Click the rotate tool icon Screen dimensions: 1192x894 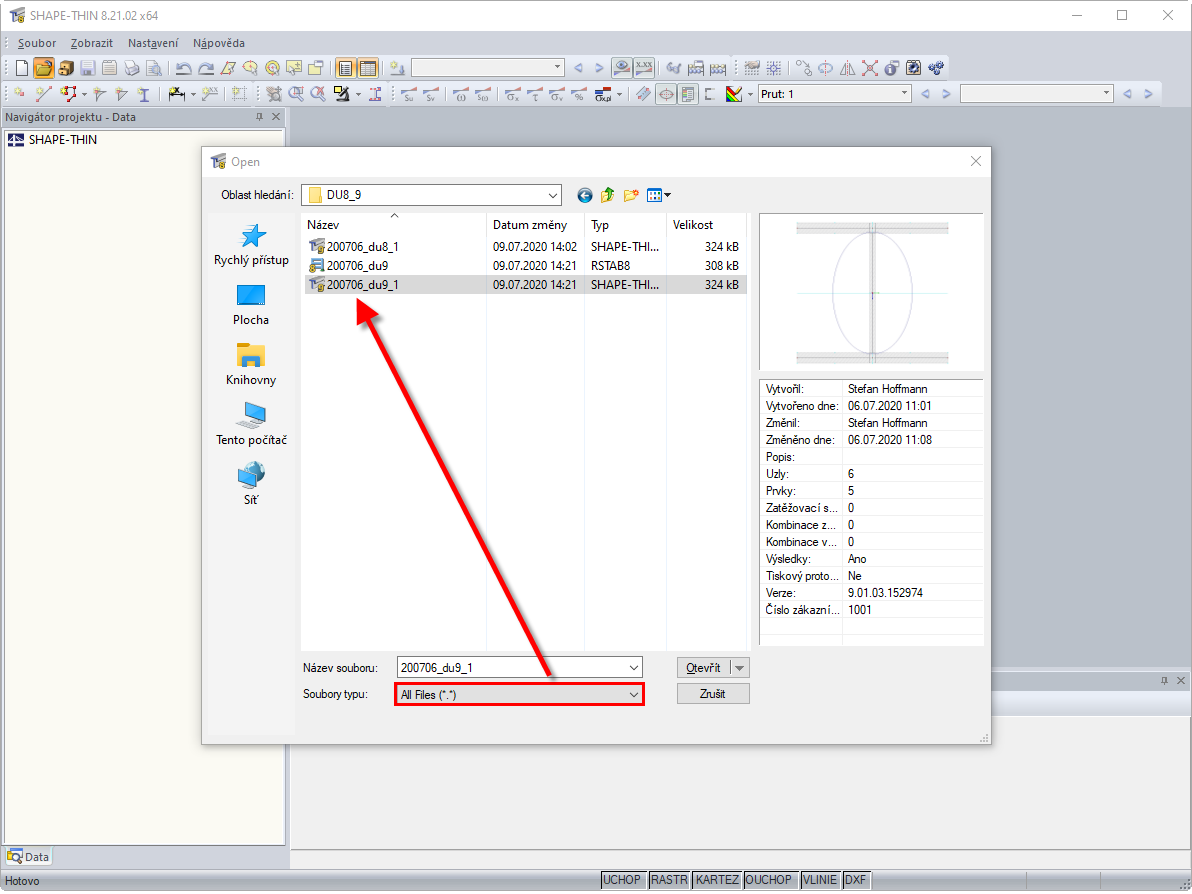coord(826,68)
